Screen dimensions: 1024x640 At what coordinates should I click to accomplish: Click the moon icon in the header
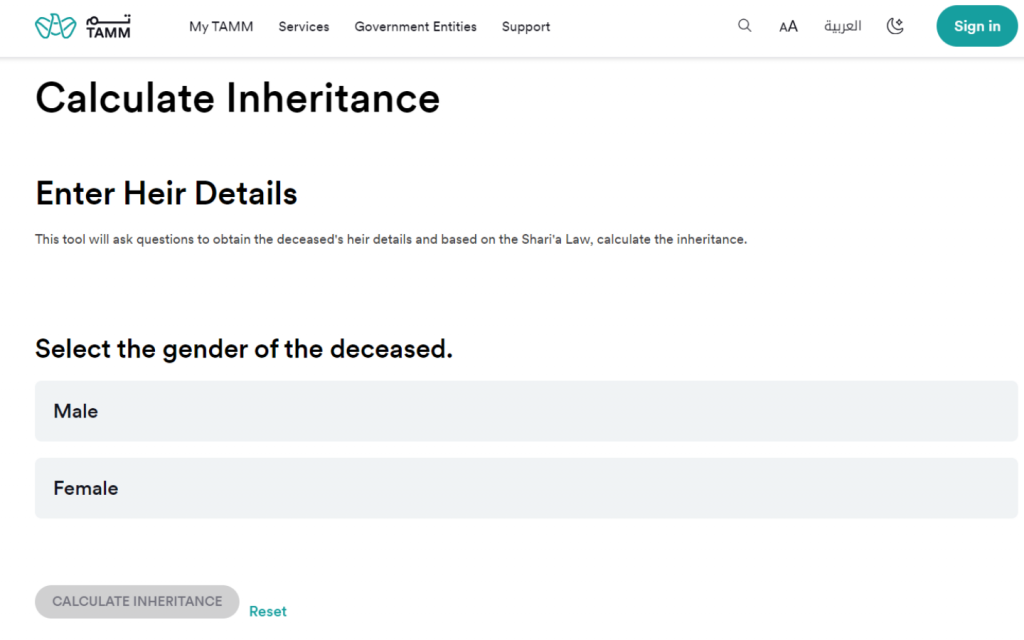[895, 26]
